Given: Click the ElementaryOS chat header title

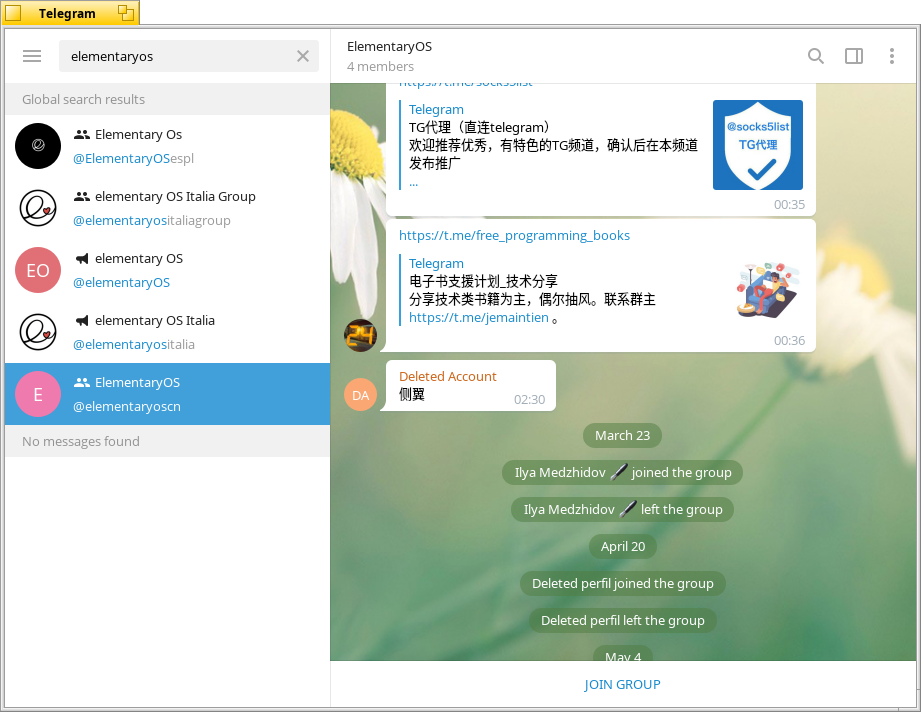Looking at the screenshot, I should pyautogui.click(x=389, y=46).
